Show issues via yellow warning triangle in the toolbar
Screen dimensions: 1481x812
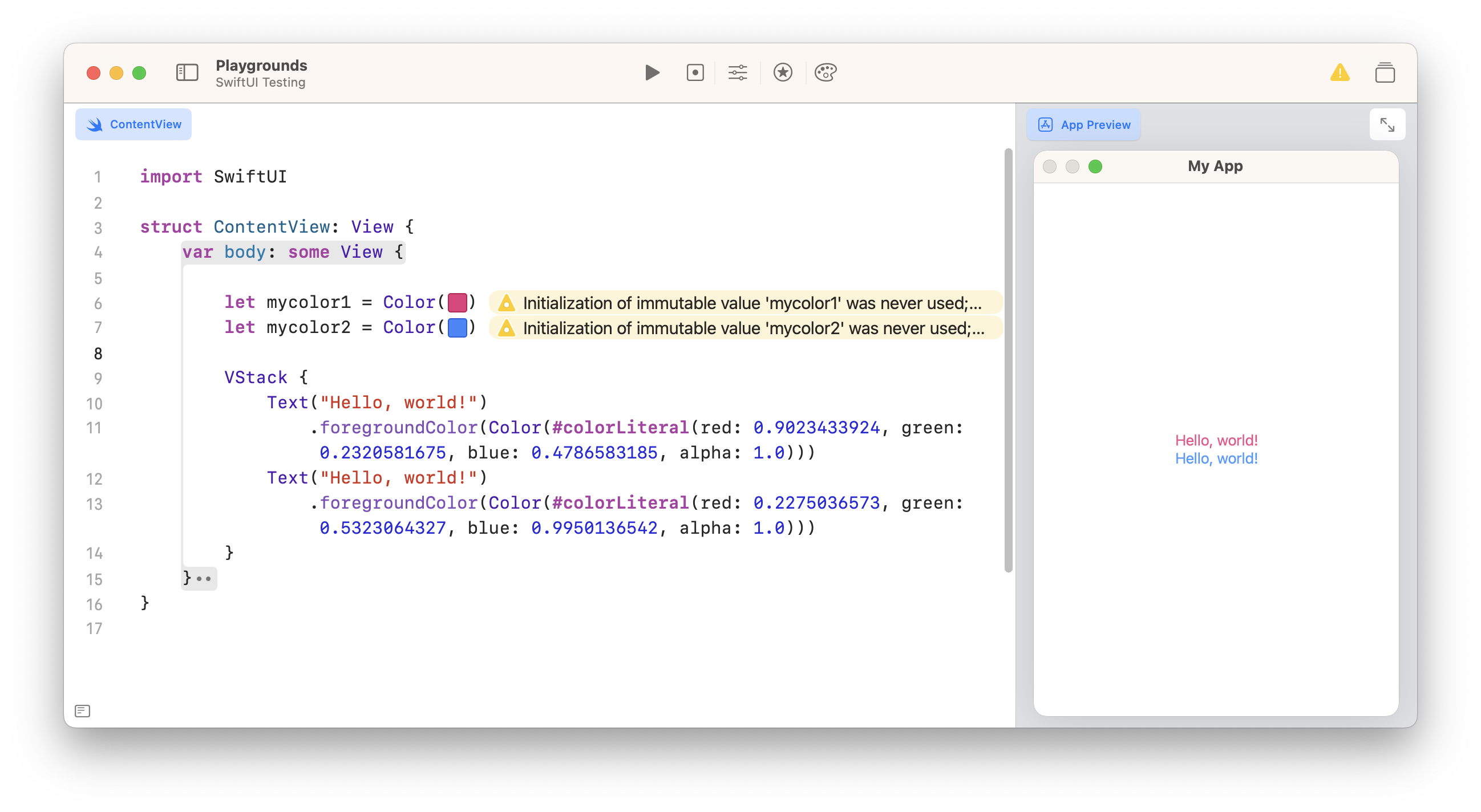click(x=1340, y=73)
